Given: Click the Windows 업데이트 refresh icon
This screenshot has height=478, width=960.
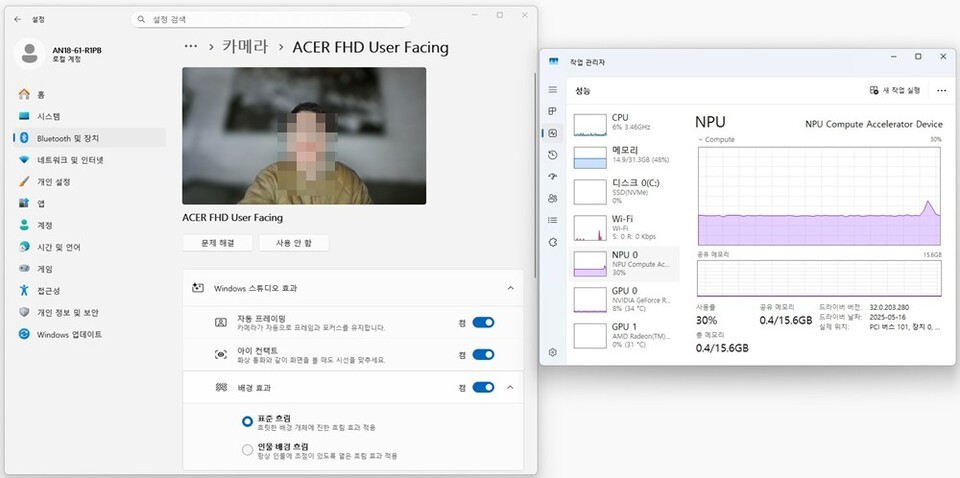Looking at the screenshot, I should (x=24, y=334).
